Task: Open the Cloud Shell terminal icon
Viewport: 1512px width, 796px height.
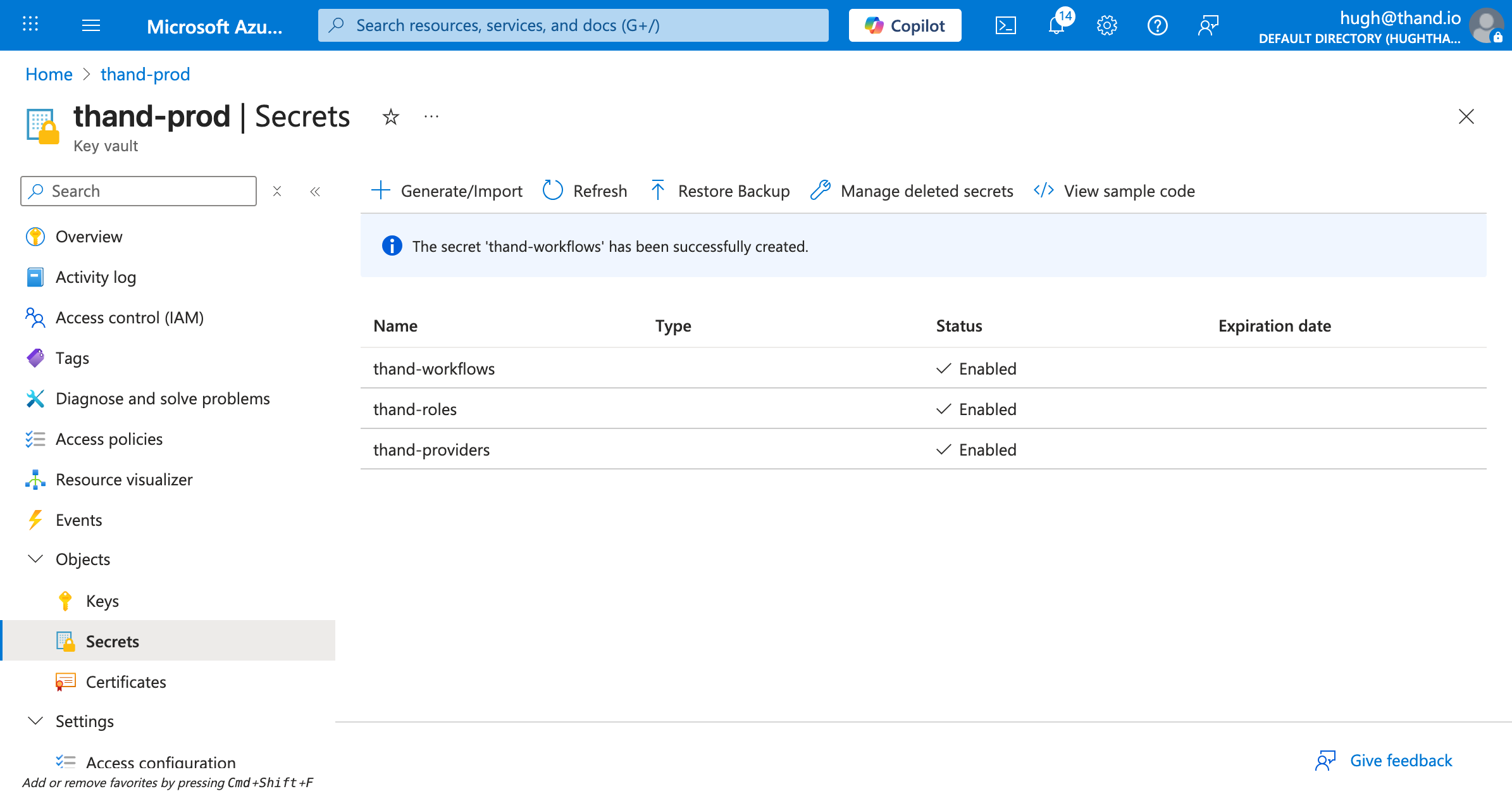Action: click(x=1006, y=25)
